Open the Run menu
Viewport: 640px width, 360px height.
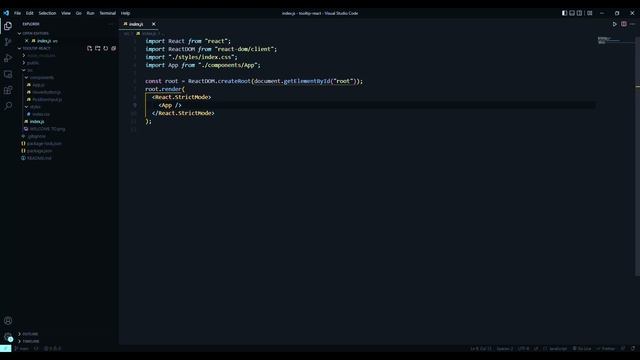click(x=90, y=13)
